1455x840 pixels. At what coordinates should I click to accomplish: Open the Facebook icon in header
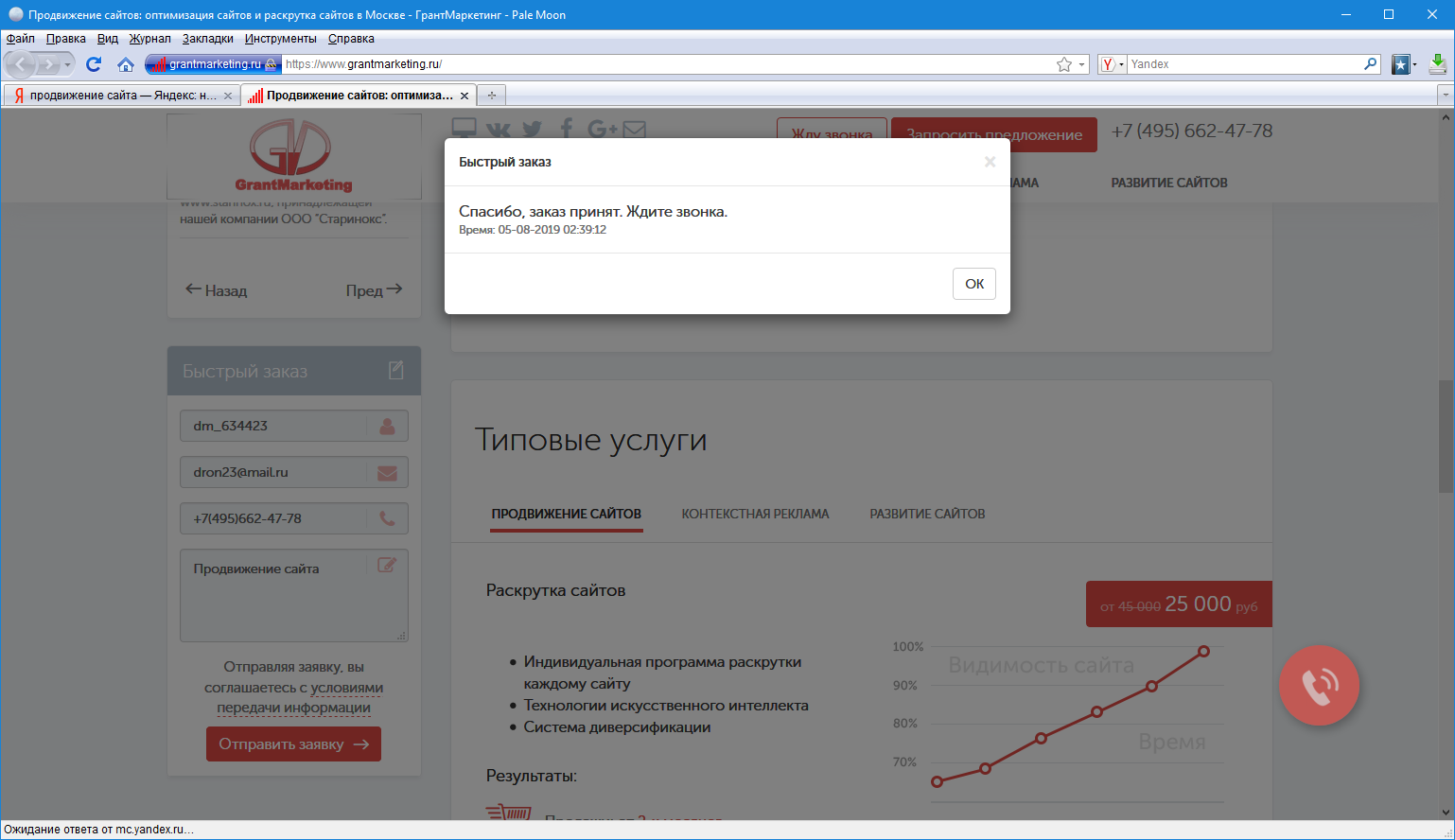(x=567, y=129)
